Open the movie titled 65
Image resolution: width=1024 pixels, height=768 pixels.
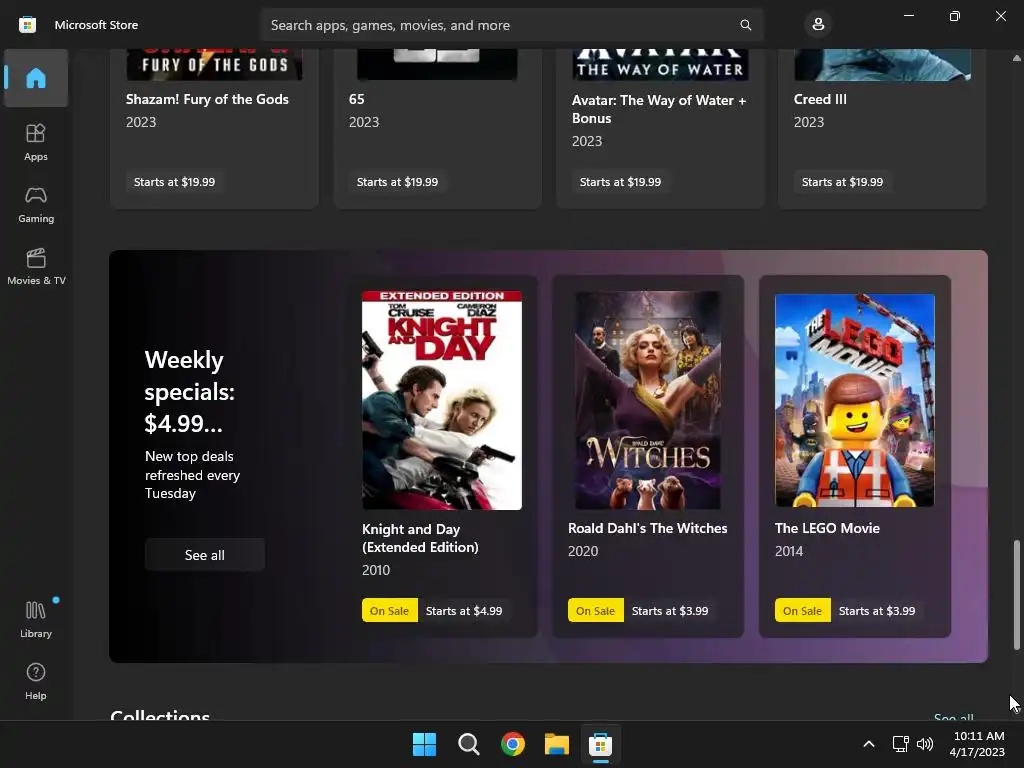[357, 99]
